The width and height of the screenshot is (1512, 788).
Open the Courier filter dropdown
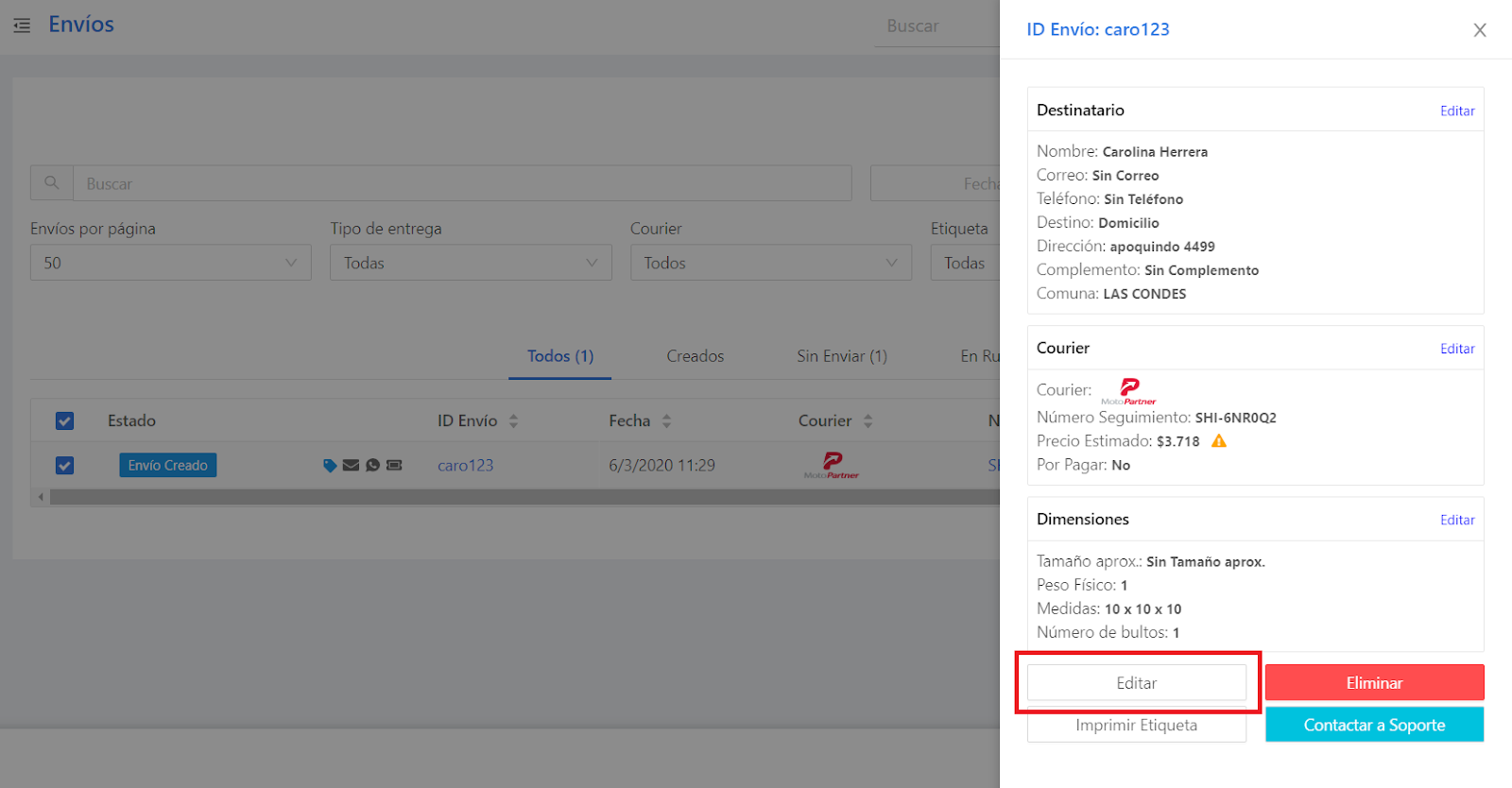770,263
